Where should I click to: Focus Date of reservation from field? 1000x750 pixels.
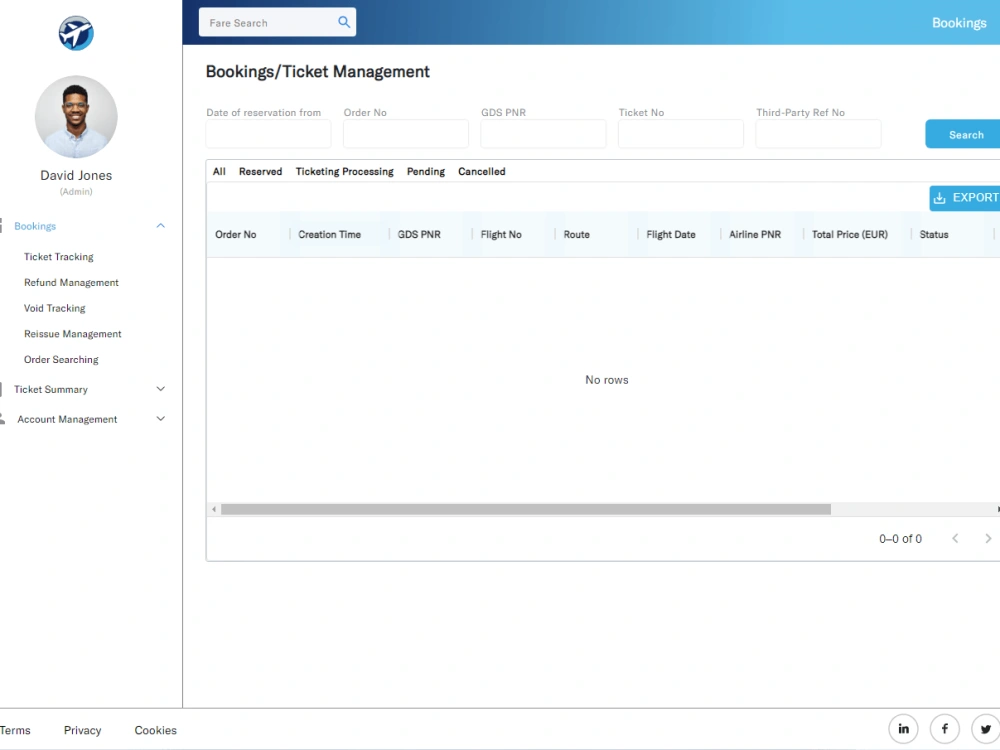[x=268, y=134]
